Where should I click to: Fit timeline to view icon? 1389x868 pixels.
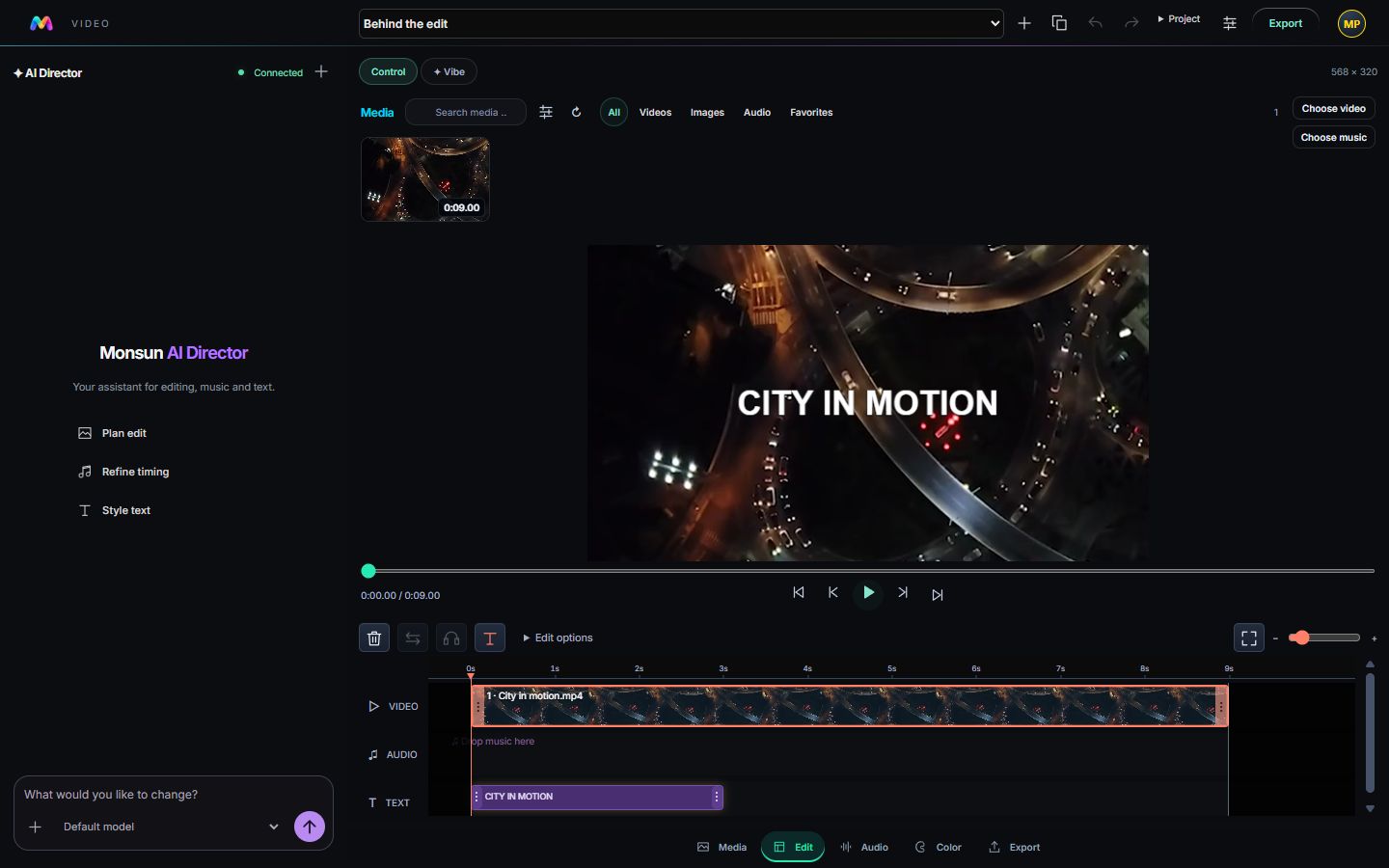(1249, 637)
